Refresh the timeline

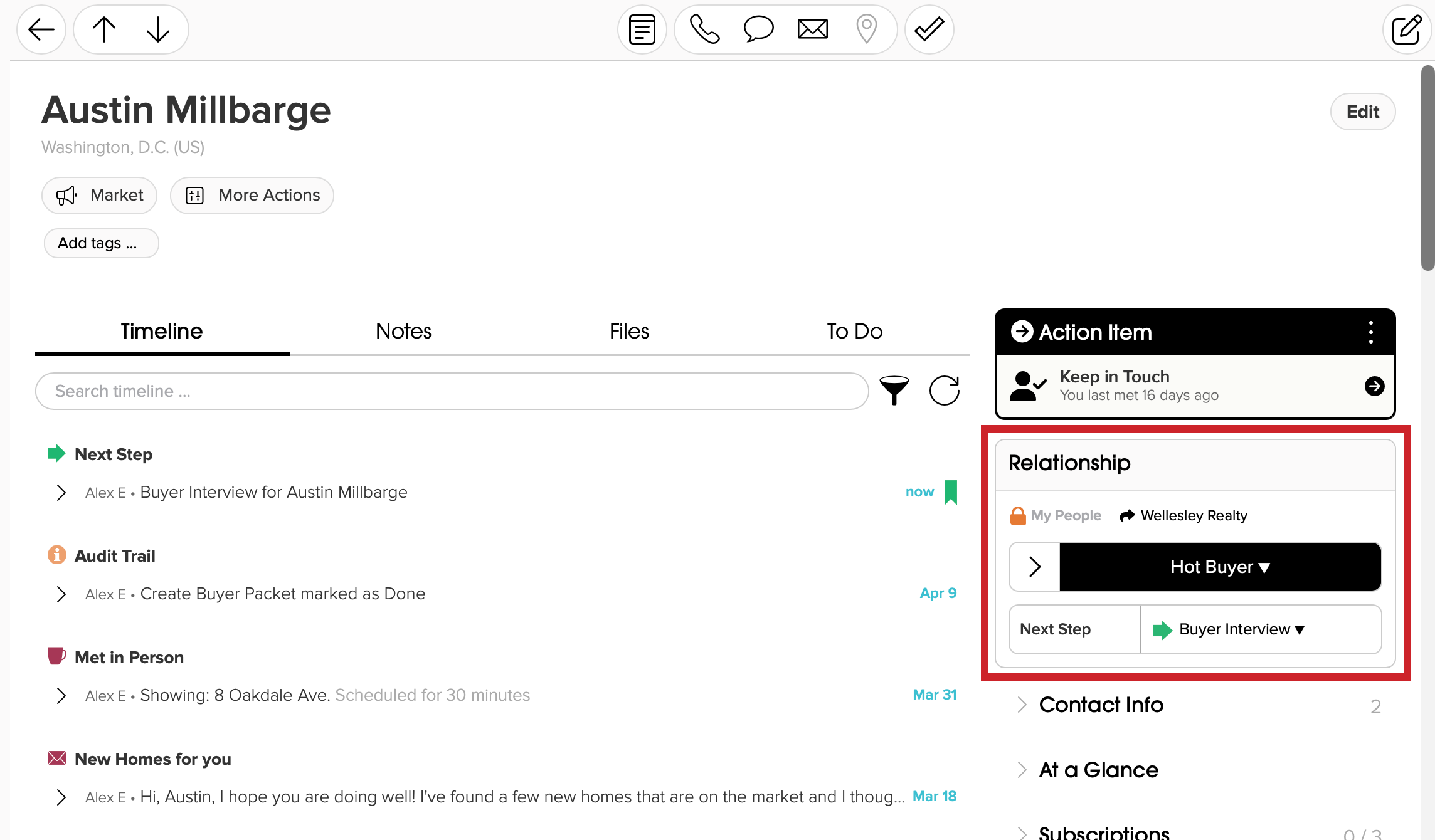click(945, 391)
